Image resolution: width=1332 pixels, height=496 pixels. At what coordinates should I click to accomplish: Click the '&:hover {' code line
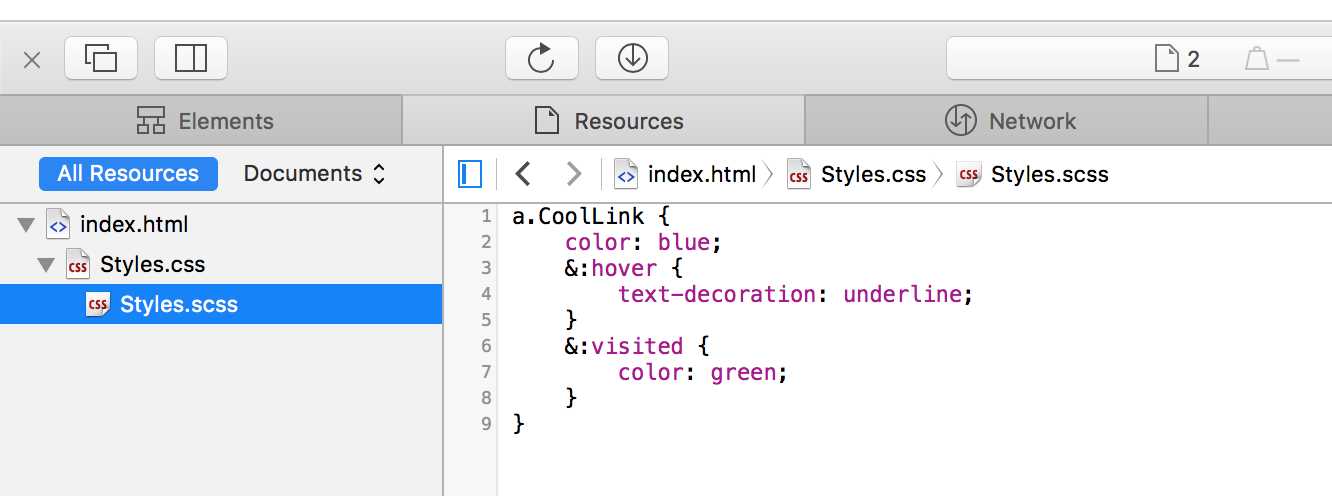point(623,268)
